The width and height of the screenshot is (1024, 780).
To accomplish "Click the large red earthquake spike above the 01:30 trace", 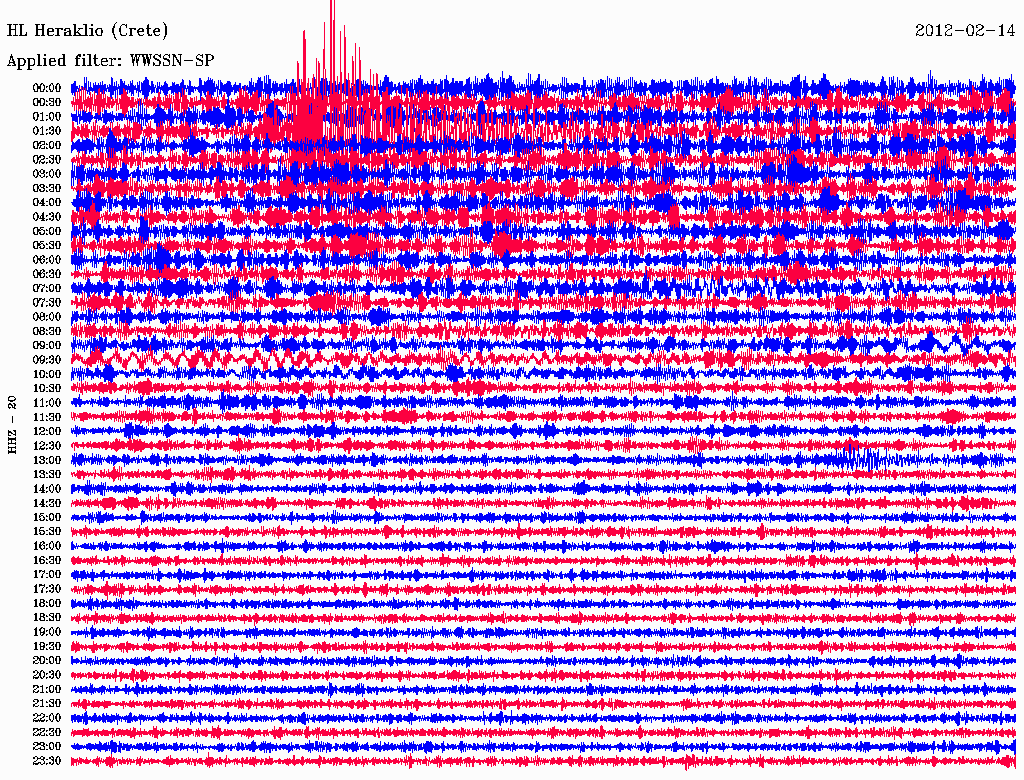I will point(333,72).
